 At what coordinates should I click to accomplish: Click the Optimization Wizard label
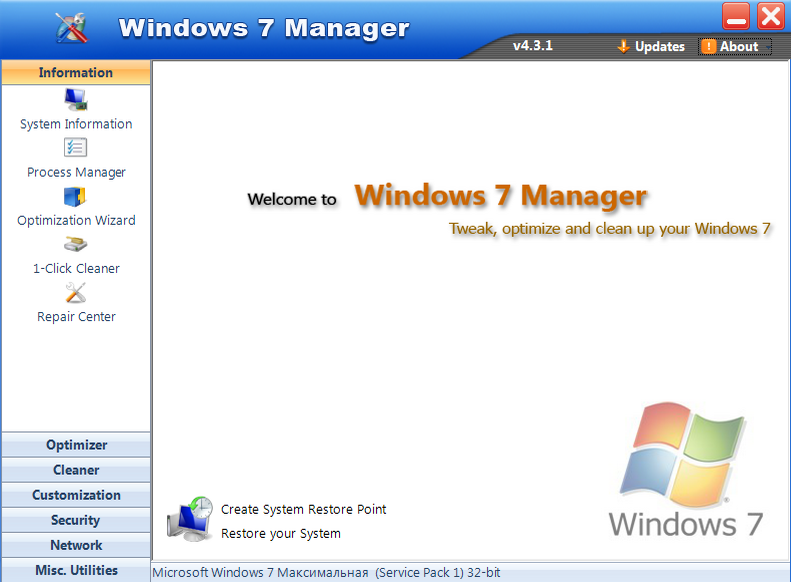(76, 220)
